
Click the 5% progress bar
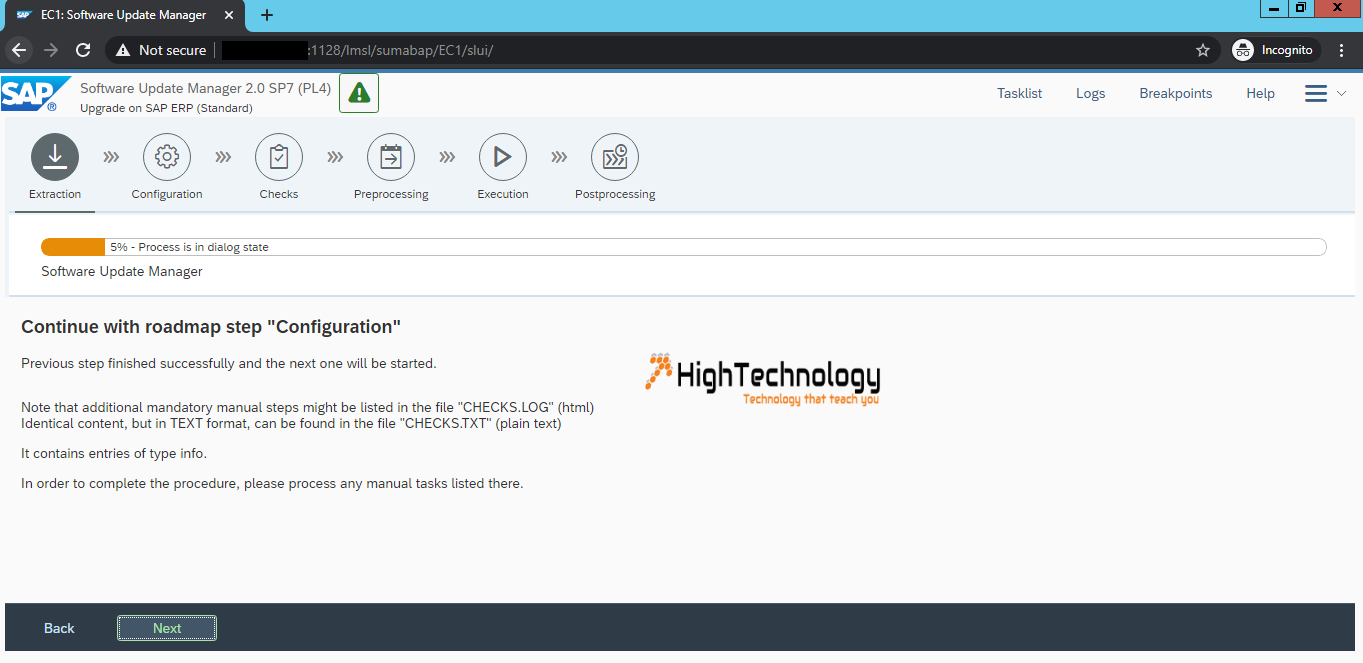click(x=683, y=247)
